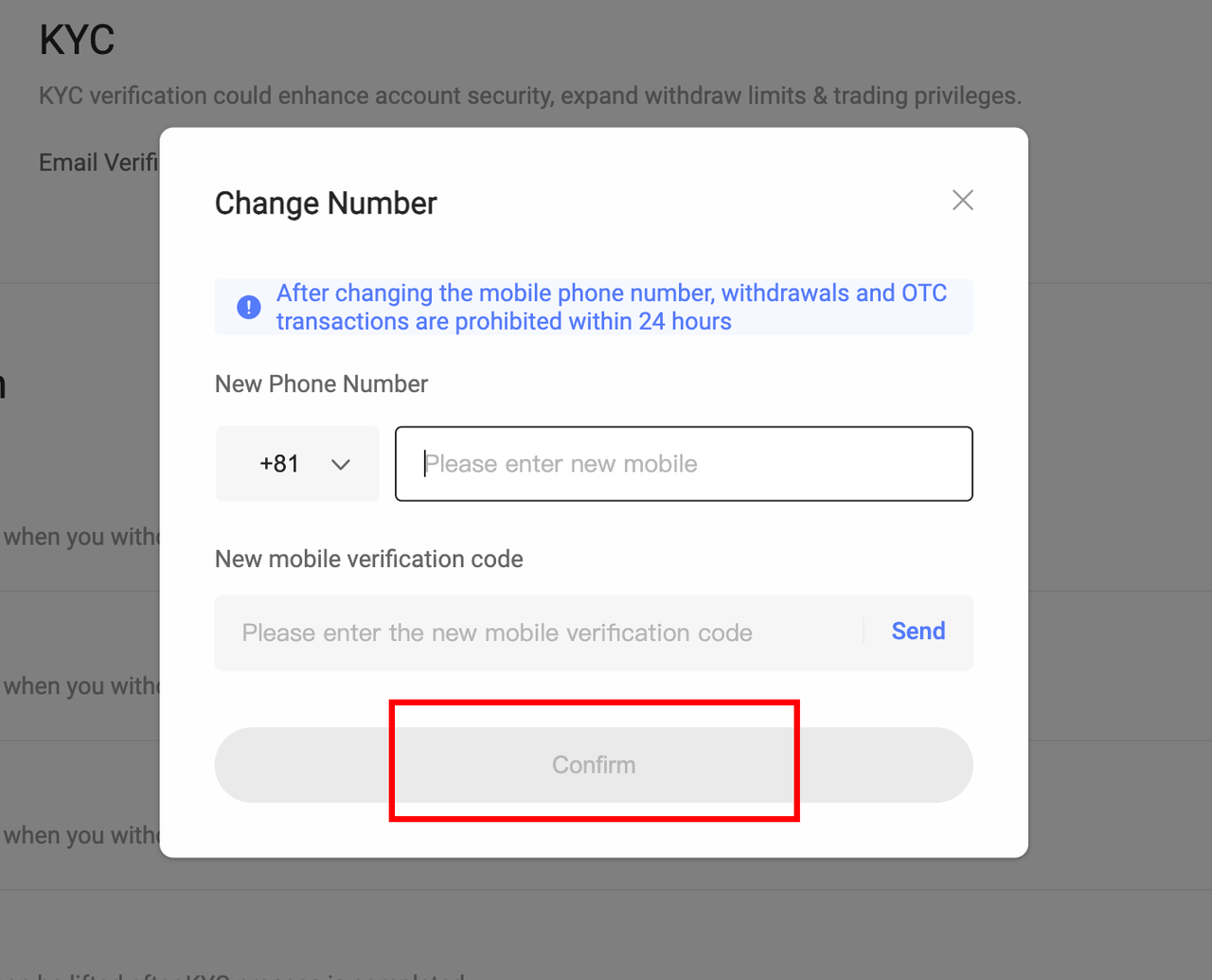Click the chevron arrow beside +81
The image size is (1212, 980).
(x=341, y=465)
